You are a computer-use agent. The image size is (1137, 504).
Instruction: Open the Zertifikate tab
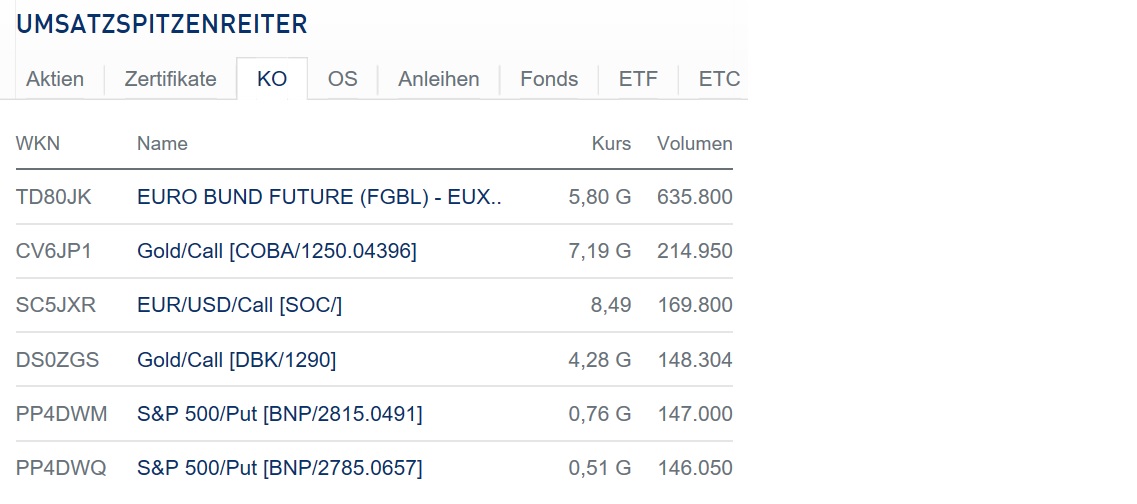170,79
